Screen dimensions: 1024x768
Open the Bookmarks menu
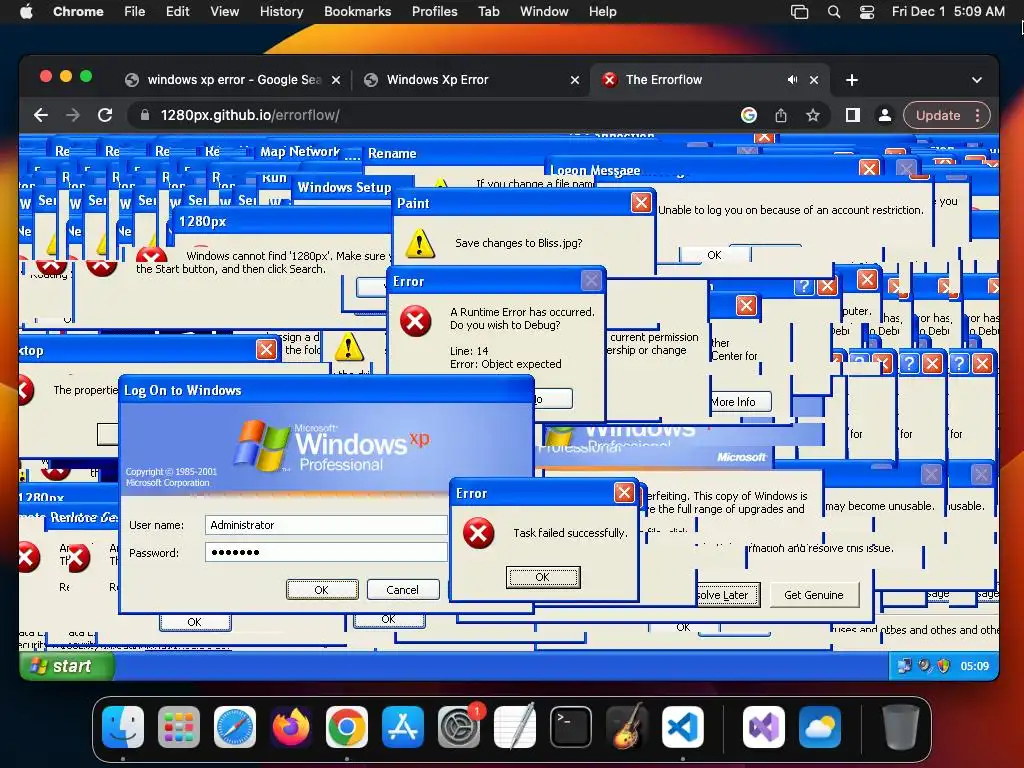click(x=357, y=11)
